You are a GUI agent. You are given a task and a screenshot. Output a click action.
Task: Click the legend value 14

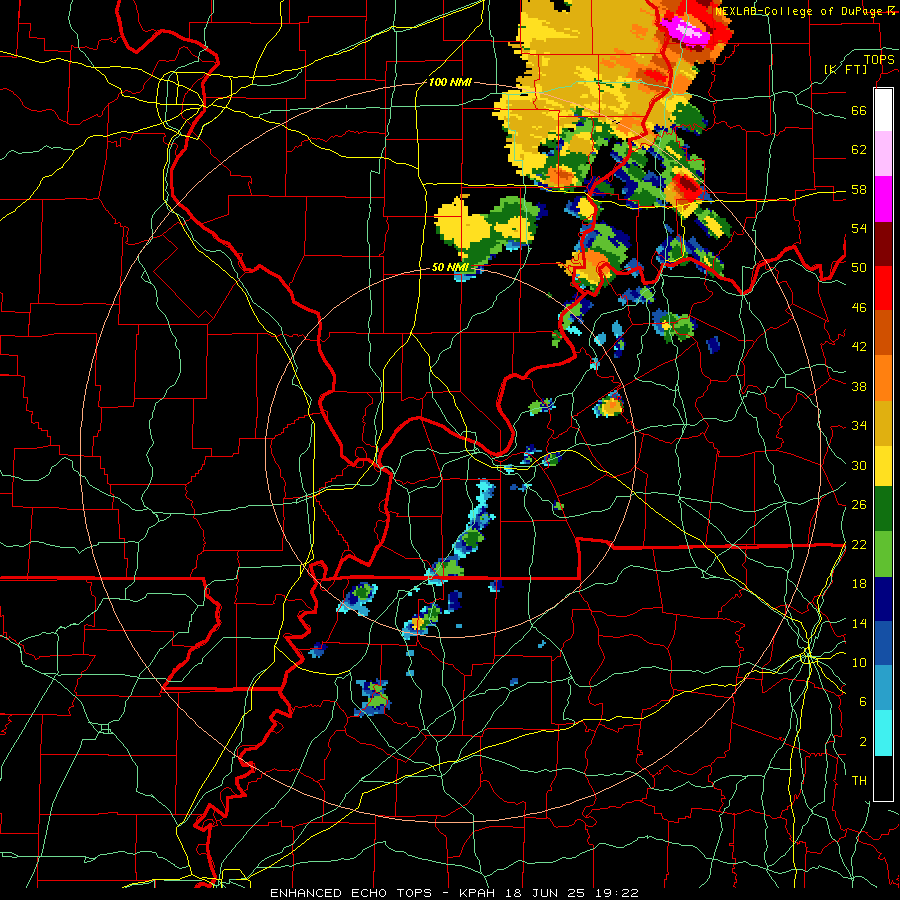[x=859, y=623]
